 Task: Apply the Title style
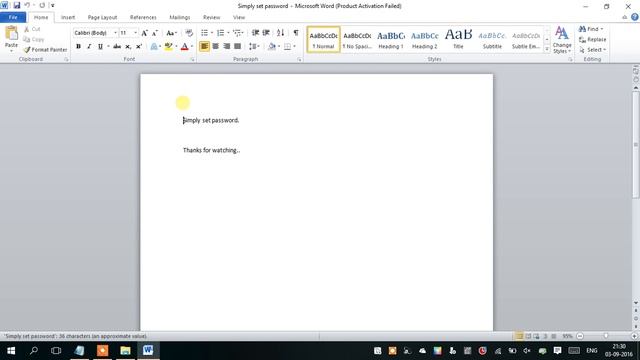pos(458,40)
